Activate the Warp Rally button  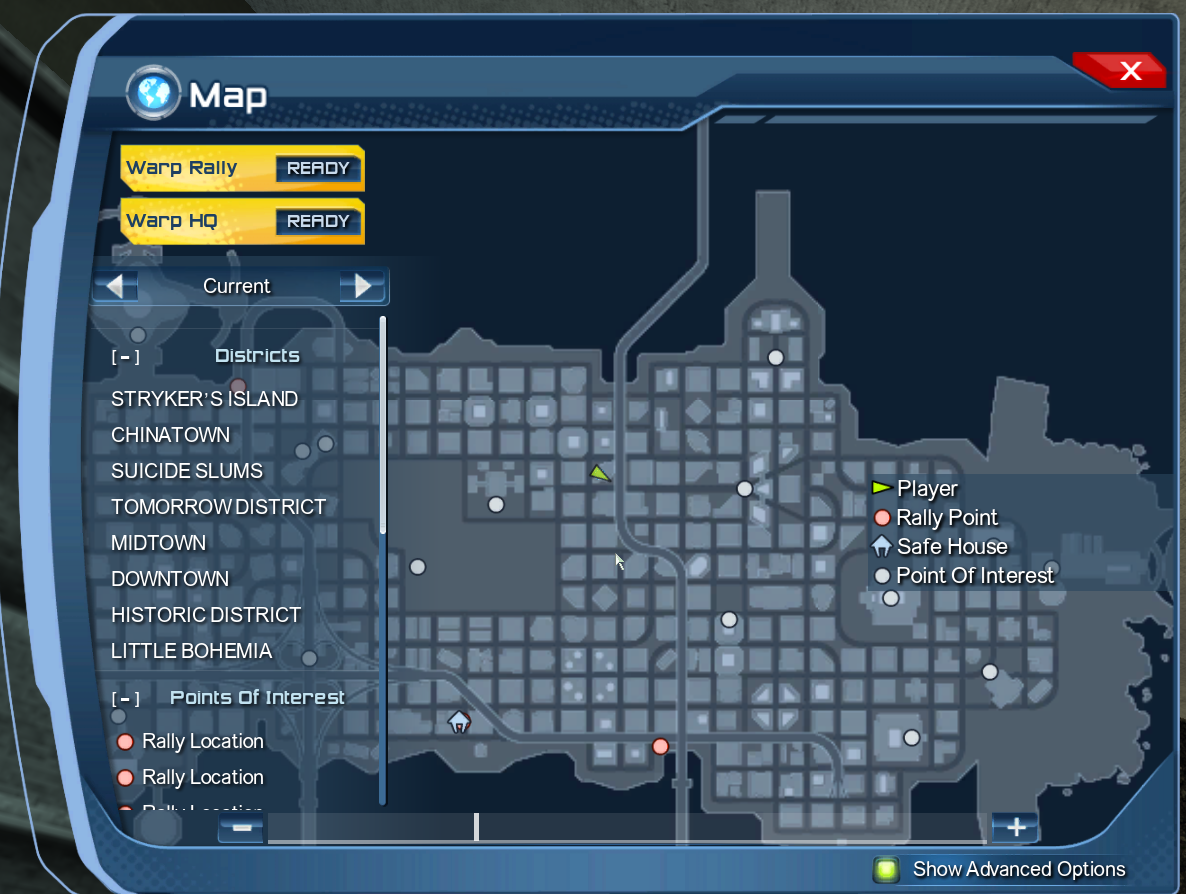[243, 168]
